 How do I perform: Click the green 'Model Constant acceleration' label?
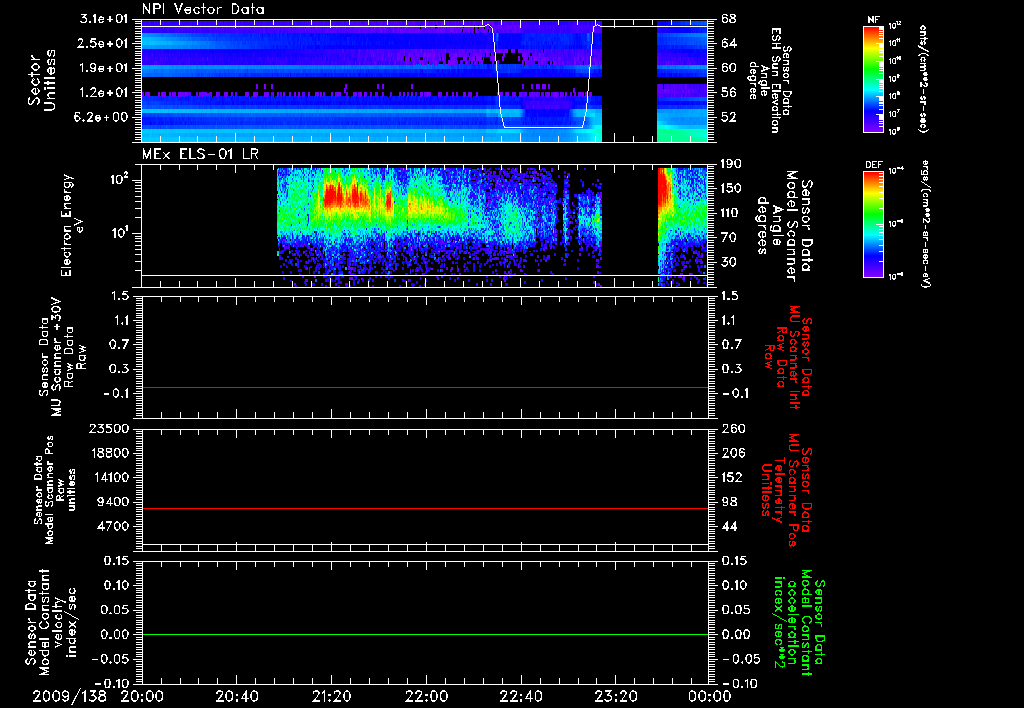point(798,624)
